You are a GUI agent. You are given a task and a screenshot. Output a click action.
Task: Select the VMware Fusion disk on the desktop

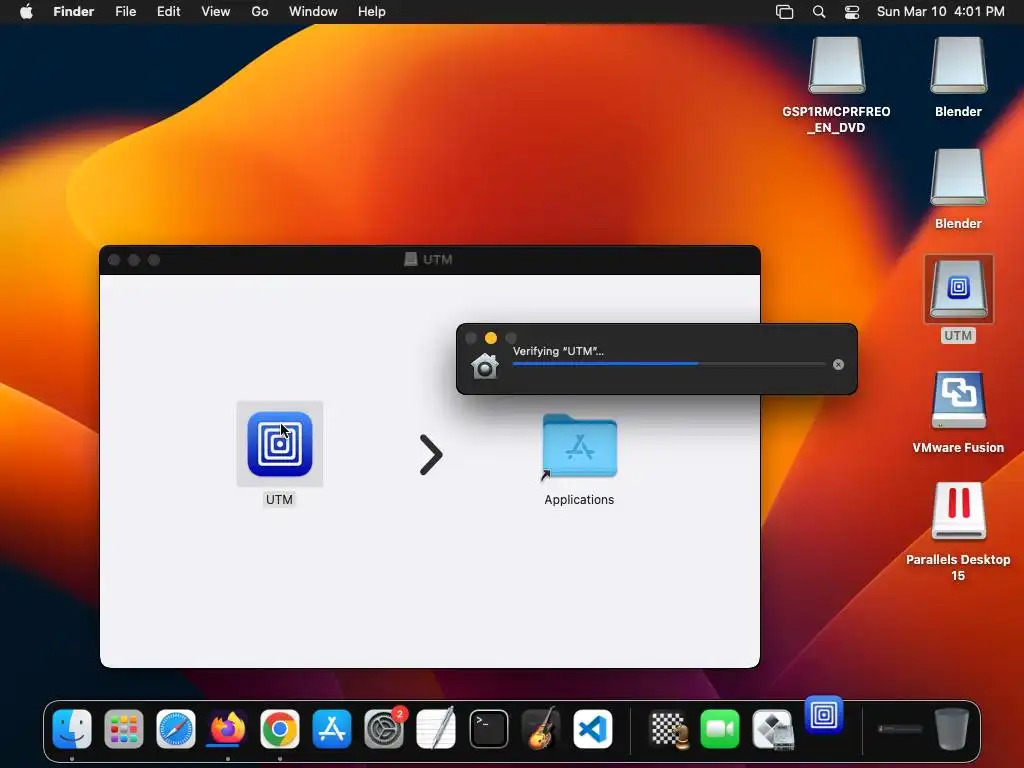click(x=958, y=400)
